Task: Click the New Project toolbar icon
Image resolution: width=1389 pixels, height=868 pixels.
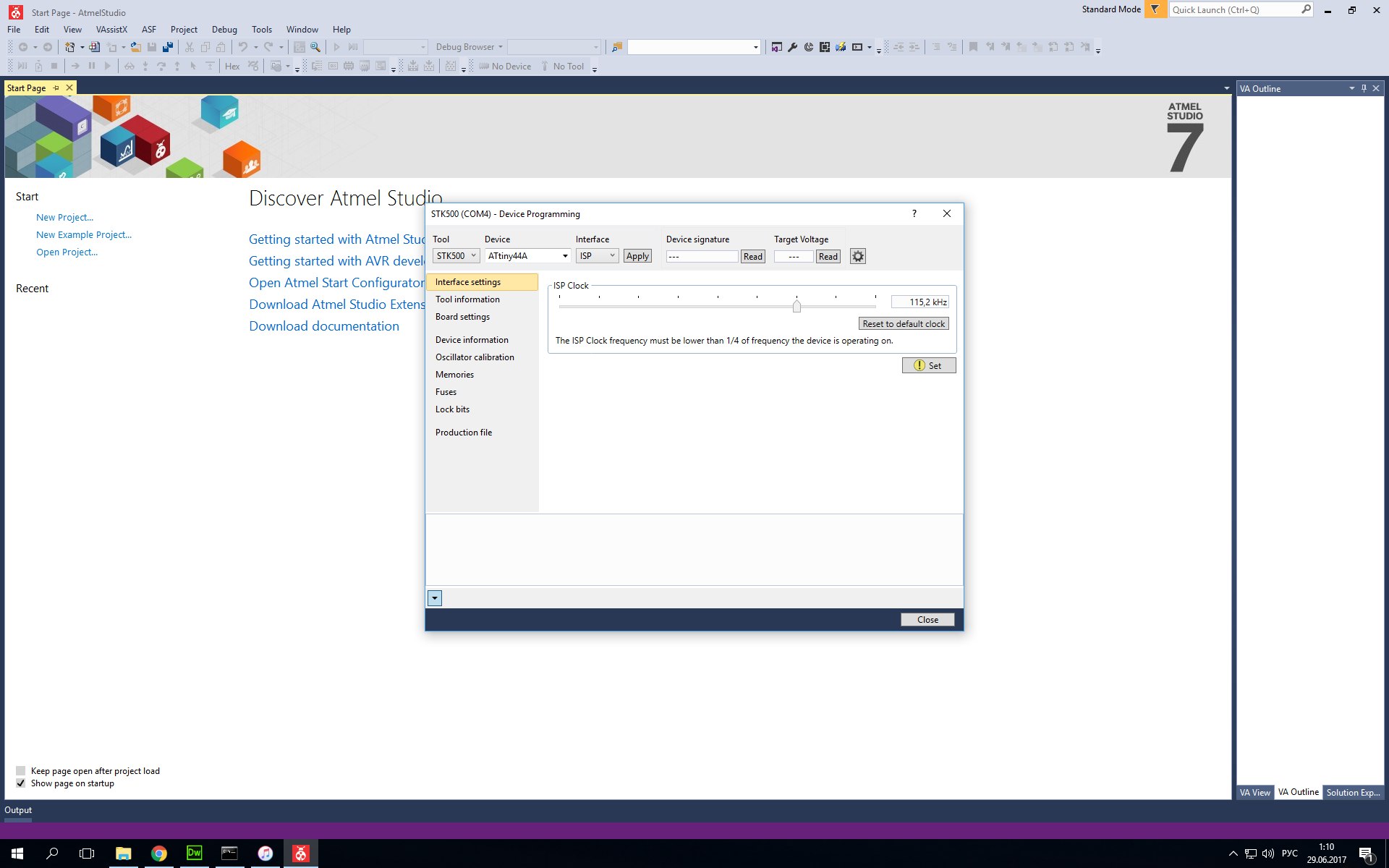Action: [69, 47]
